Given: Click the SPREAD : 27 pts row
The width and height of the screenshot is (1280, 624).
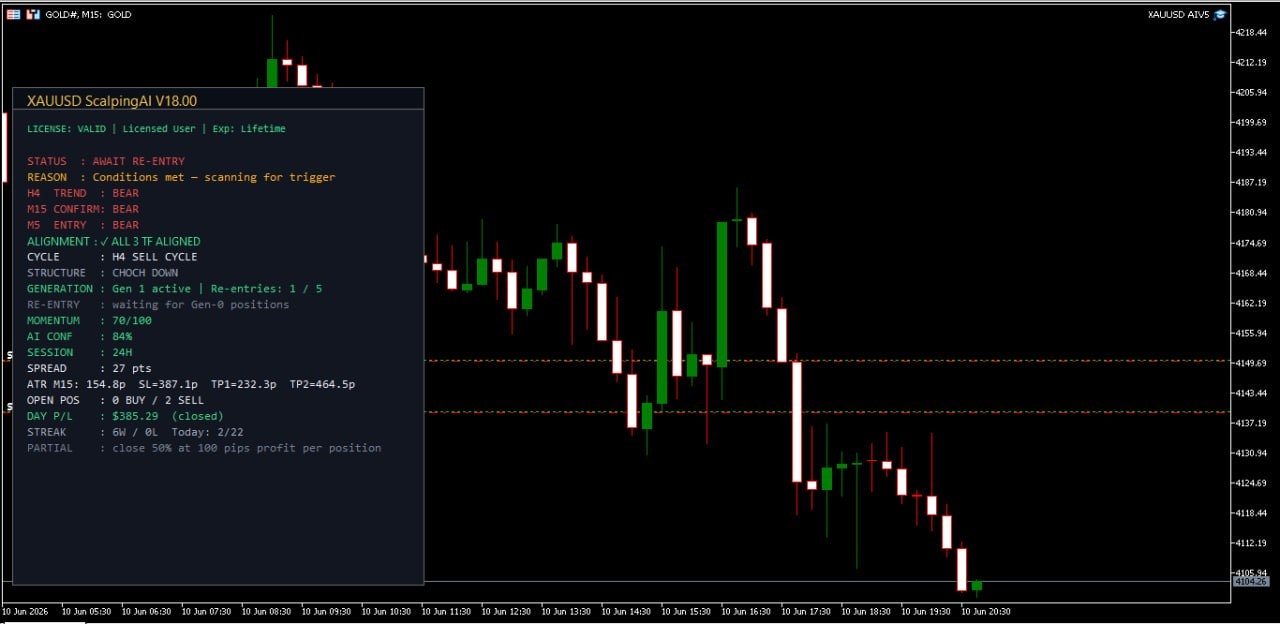Looking at the screenshot, I should (89, 369).
